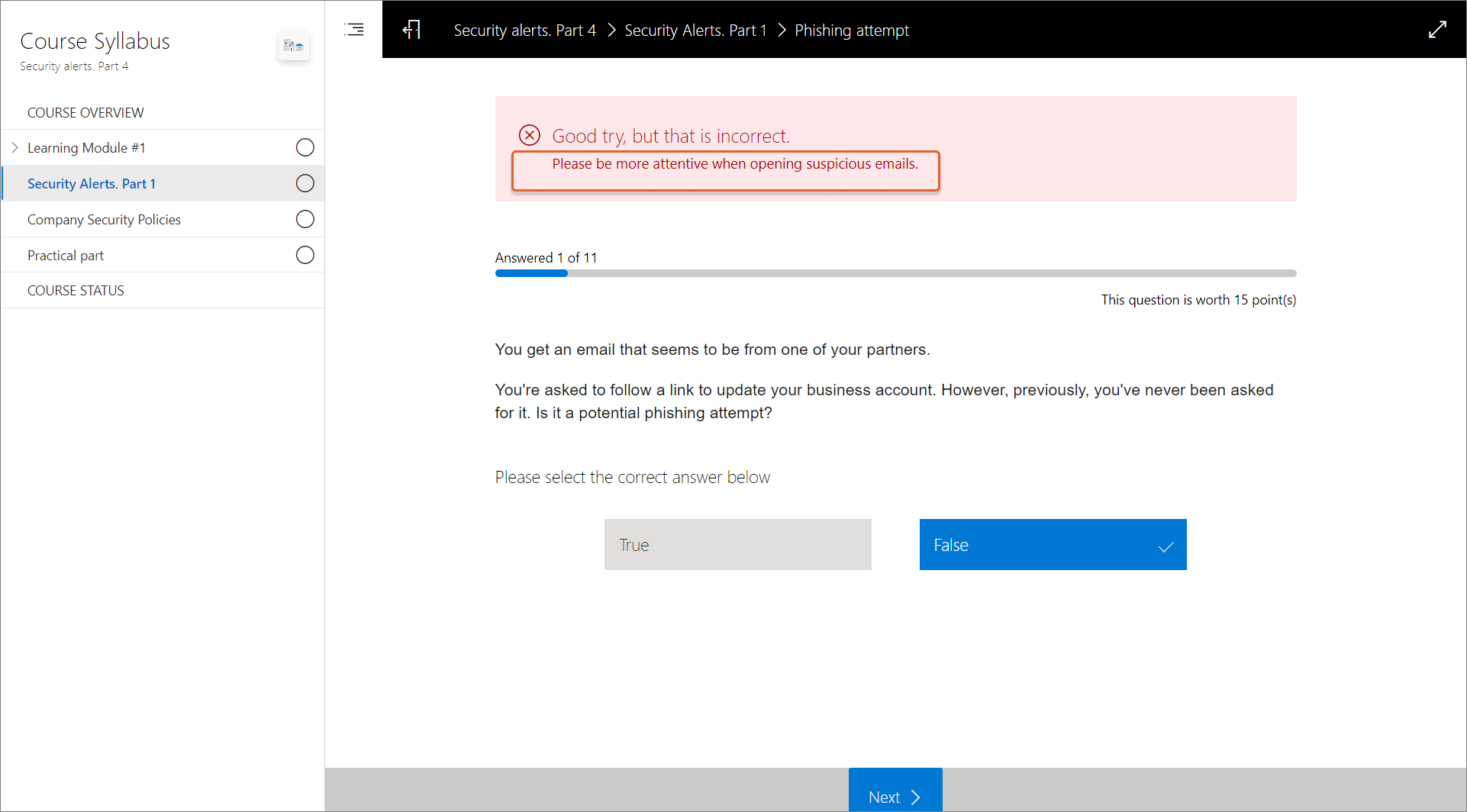Viewport: 1467px width, 812px height.
Task: Click the quiz answered progress bar
Action: 895,273
